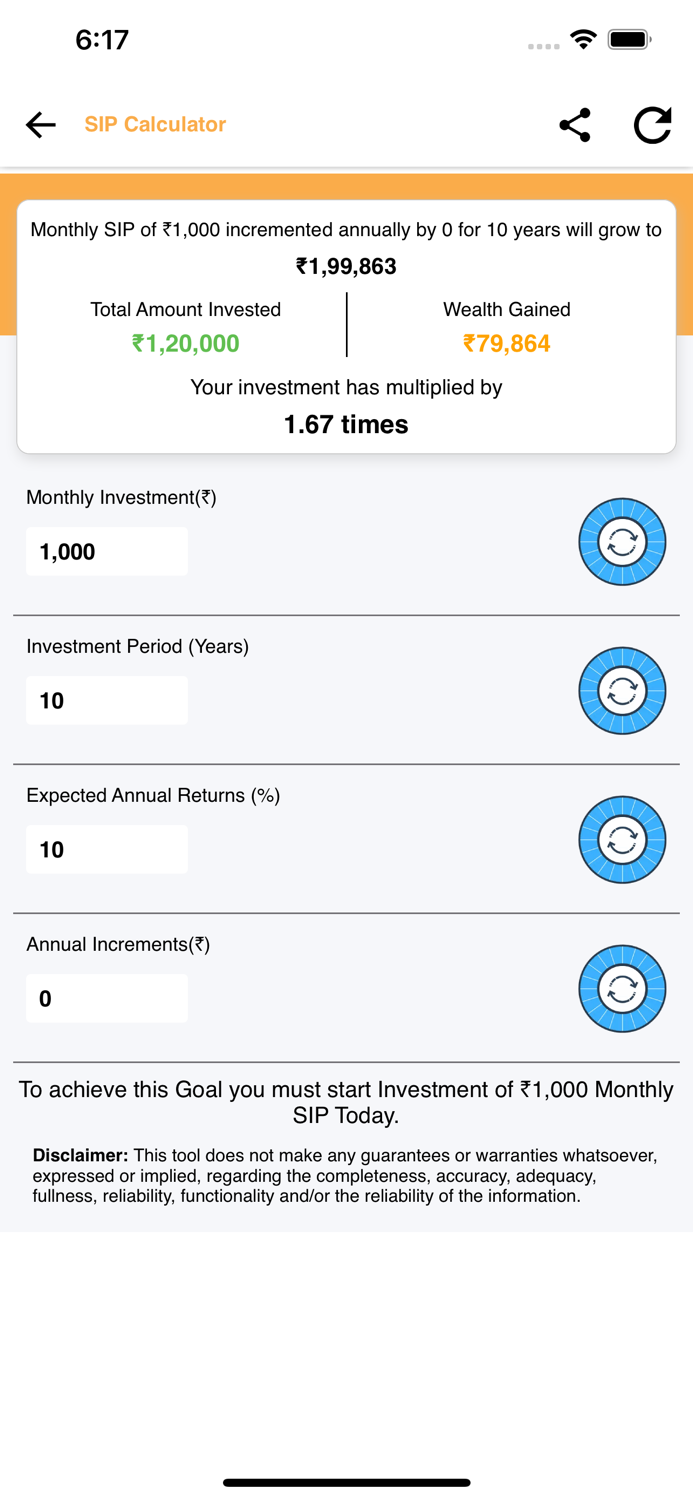Tap the final corpus value ₹1,99,863
This screenshot has width=693, height=1500.
point(346,266)
